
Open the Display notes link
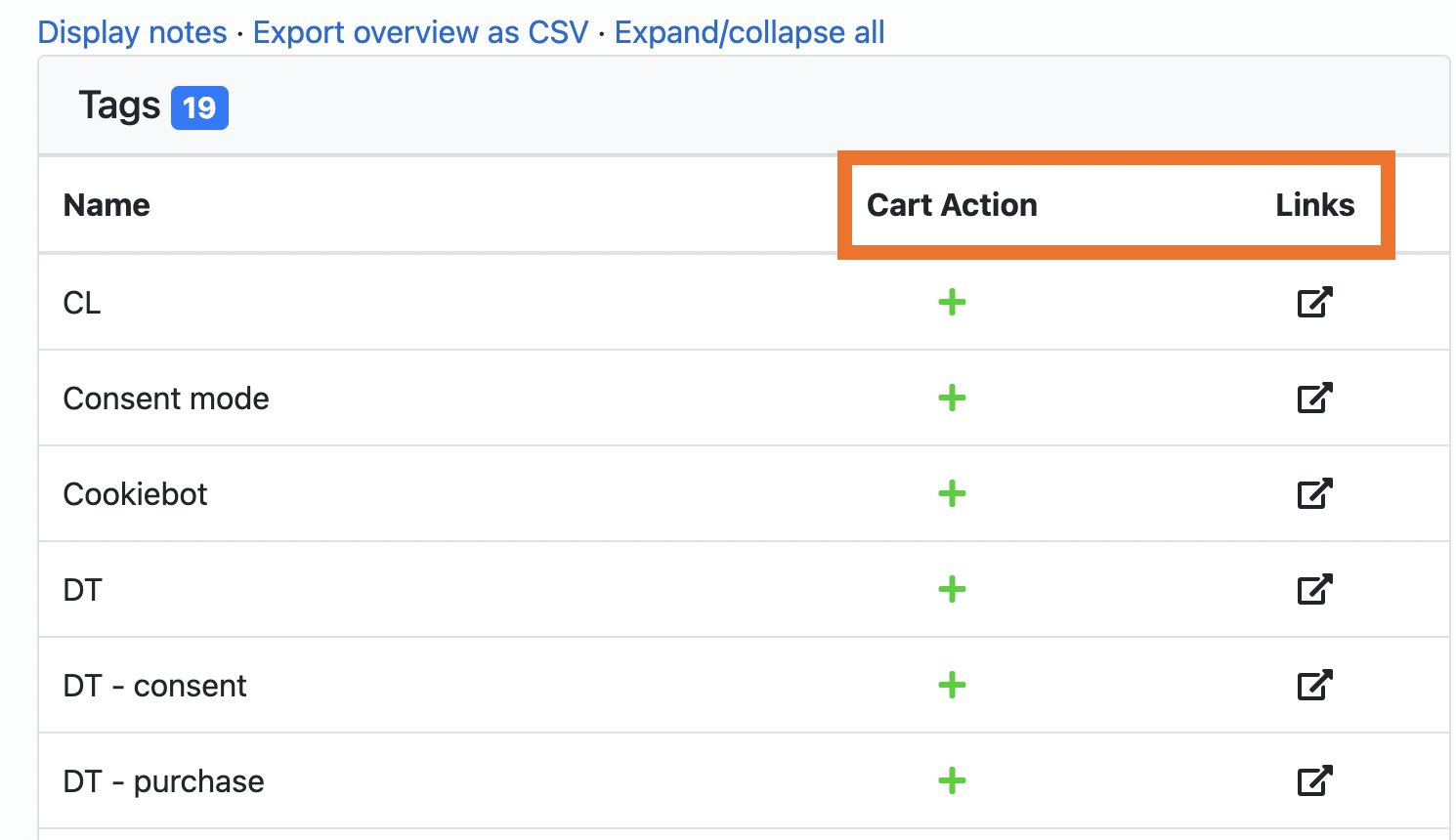131,32
